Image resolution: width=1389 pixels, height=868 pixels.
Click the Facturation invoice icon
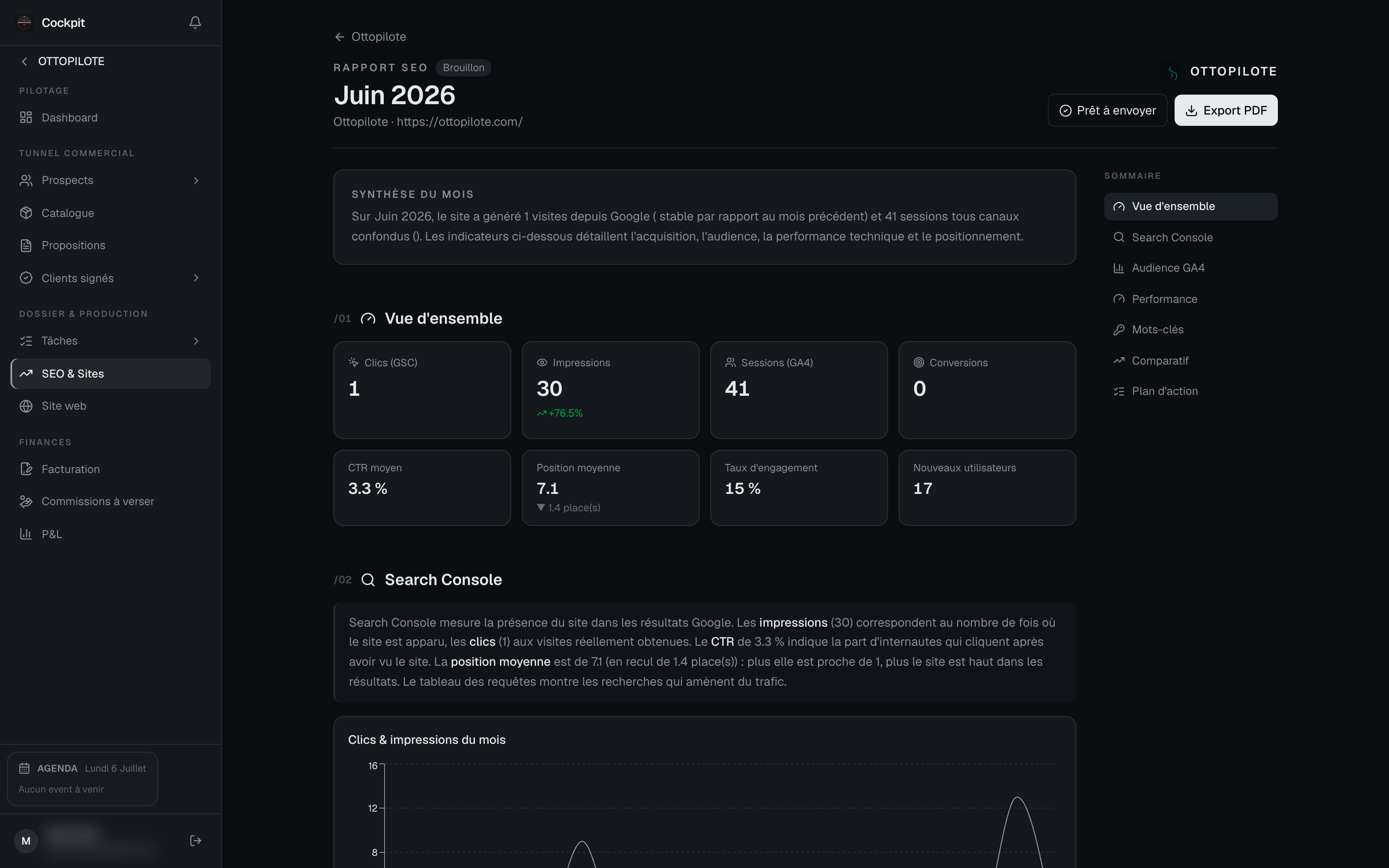(x=26, y=469)
